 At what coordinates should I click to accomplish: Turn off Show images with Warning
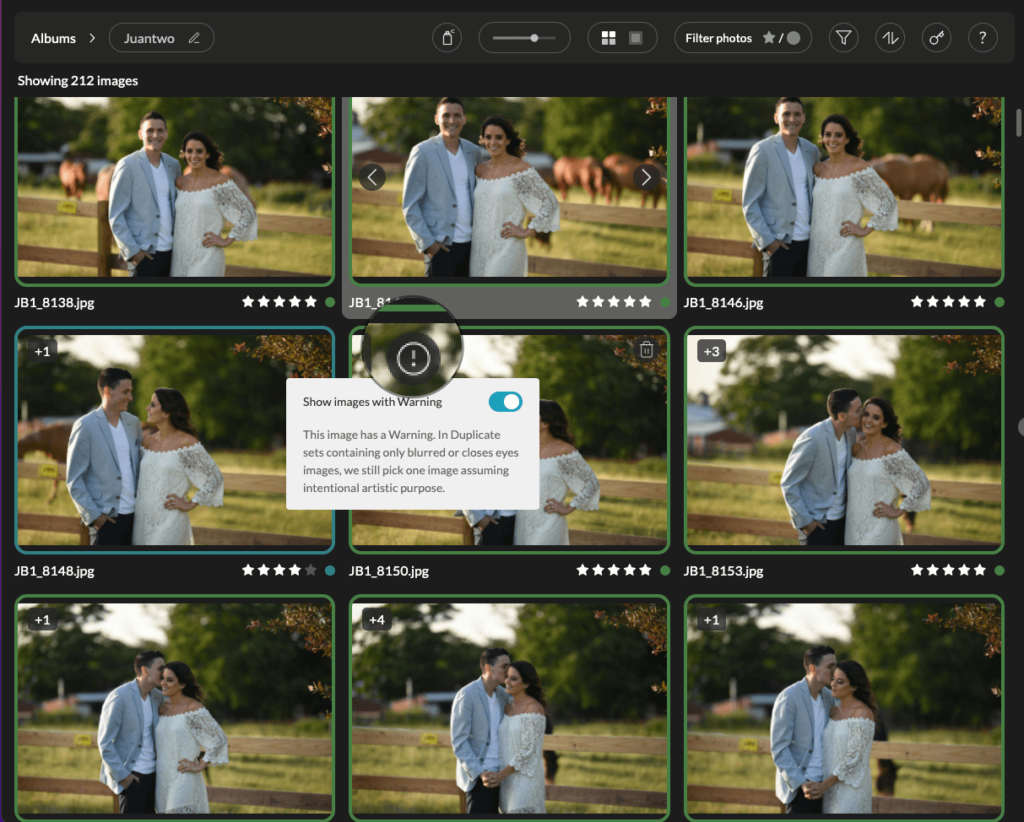coord(505,402)
